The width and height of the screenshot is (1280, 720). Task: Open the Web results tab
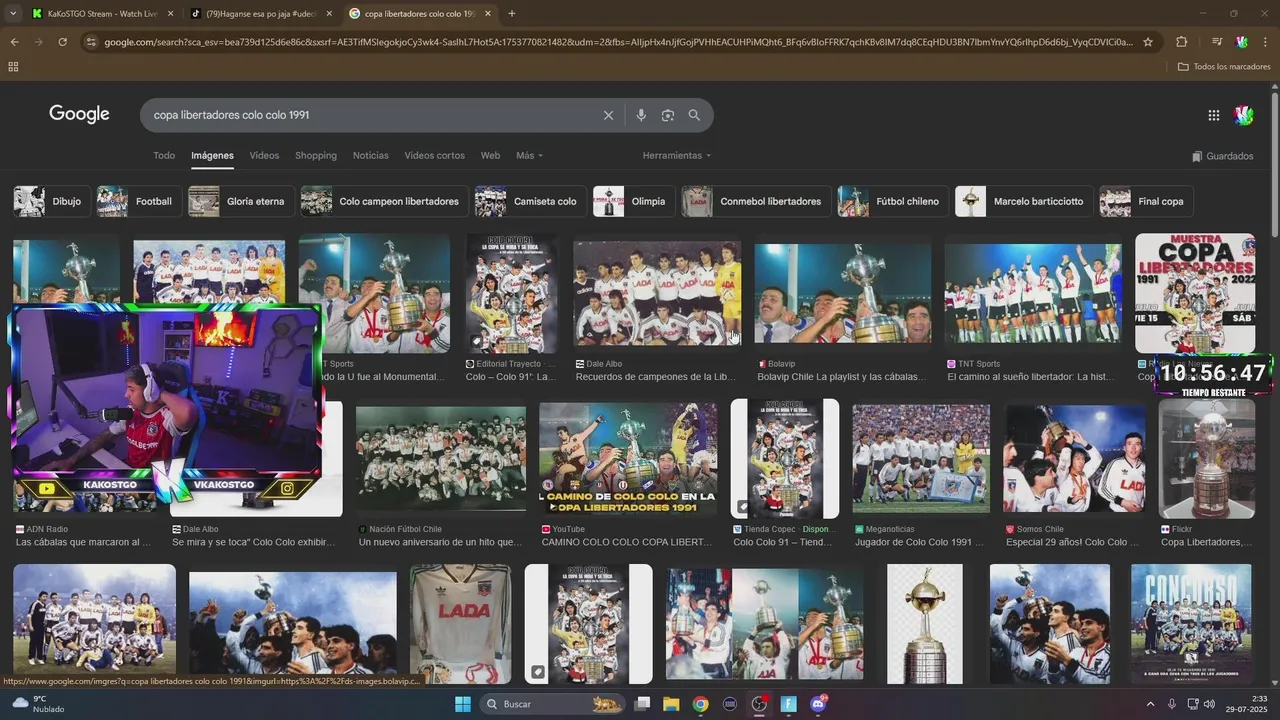[490, 156]
